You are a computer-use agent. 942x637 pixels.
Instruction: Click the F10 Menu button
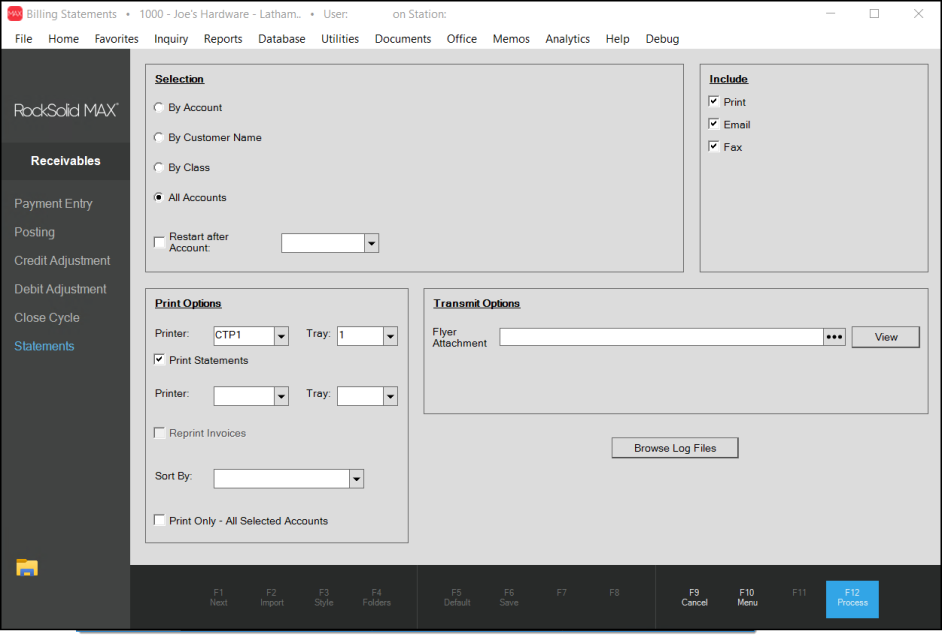coord(747,597)
